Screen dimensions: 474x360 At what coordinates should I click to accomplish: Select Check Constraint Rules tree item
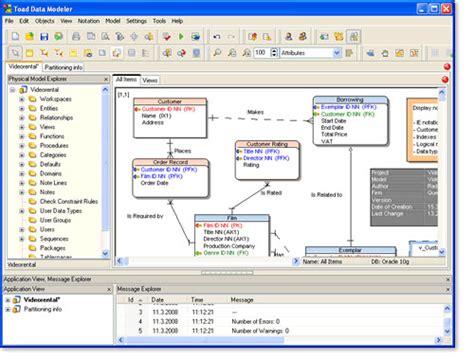point(69,202)
